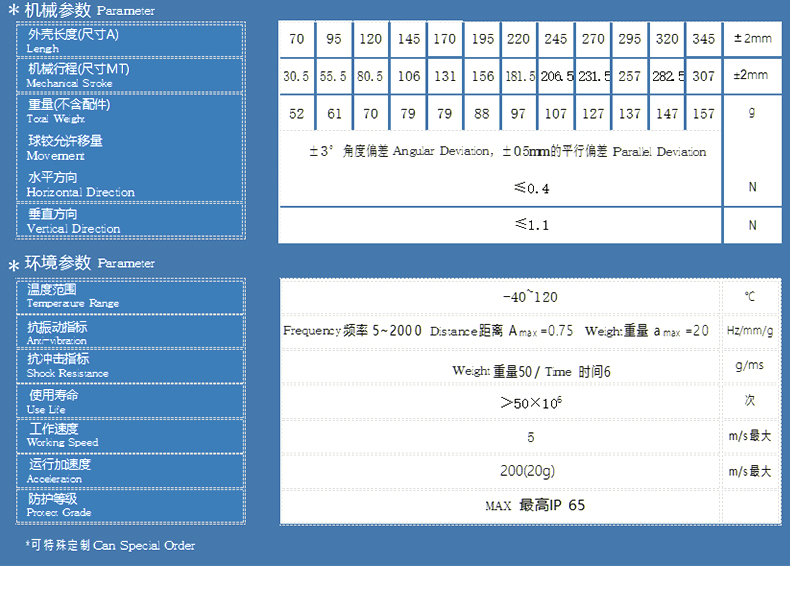Click the Frequency 频率 5~2000 row
790x591 pixels.
(496, 331)
